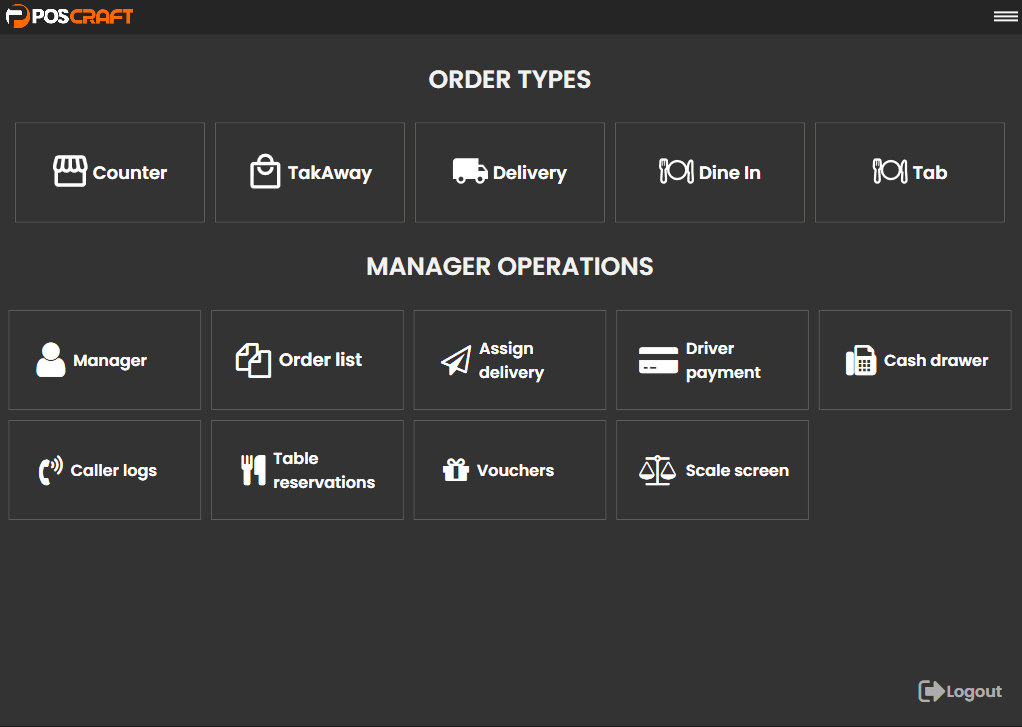Click the Driver payment card icon
The width and height of the screenshot is (1022, 727).
tap(658, 360)
